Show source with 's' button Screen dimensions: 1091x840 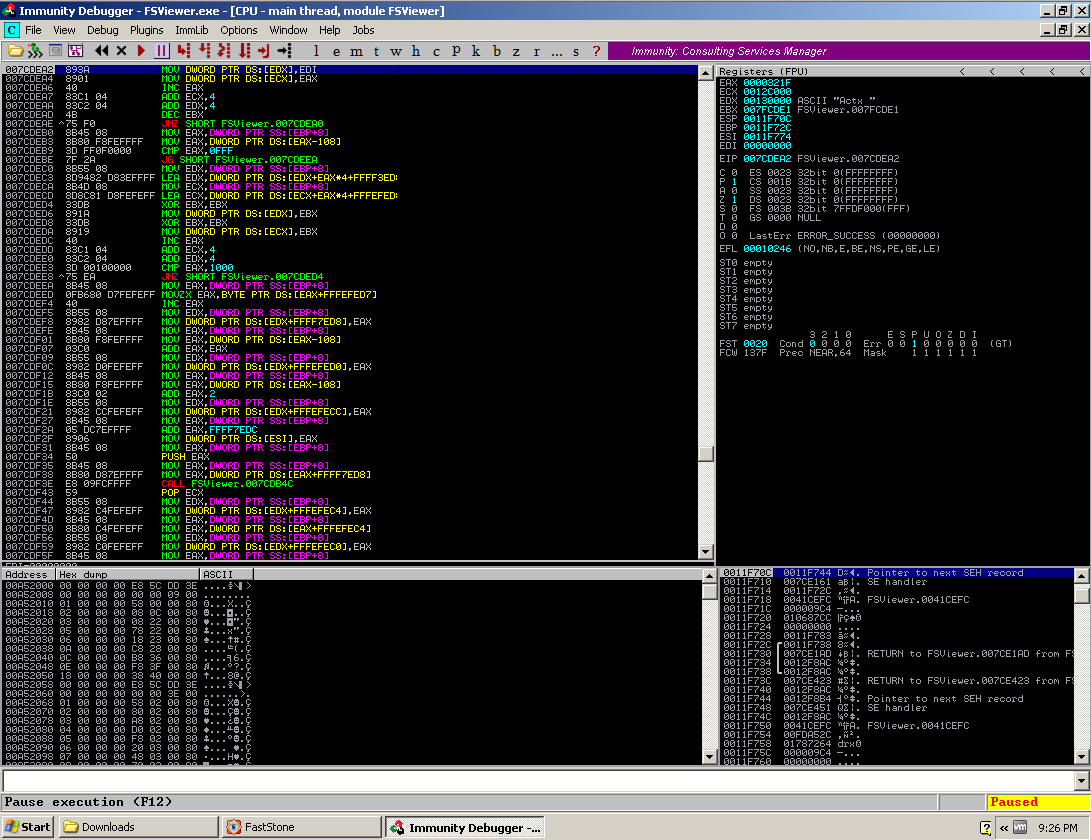tap(576, 51)
